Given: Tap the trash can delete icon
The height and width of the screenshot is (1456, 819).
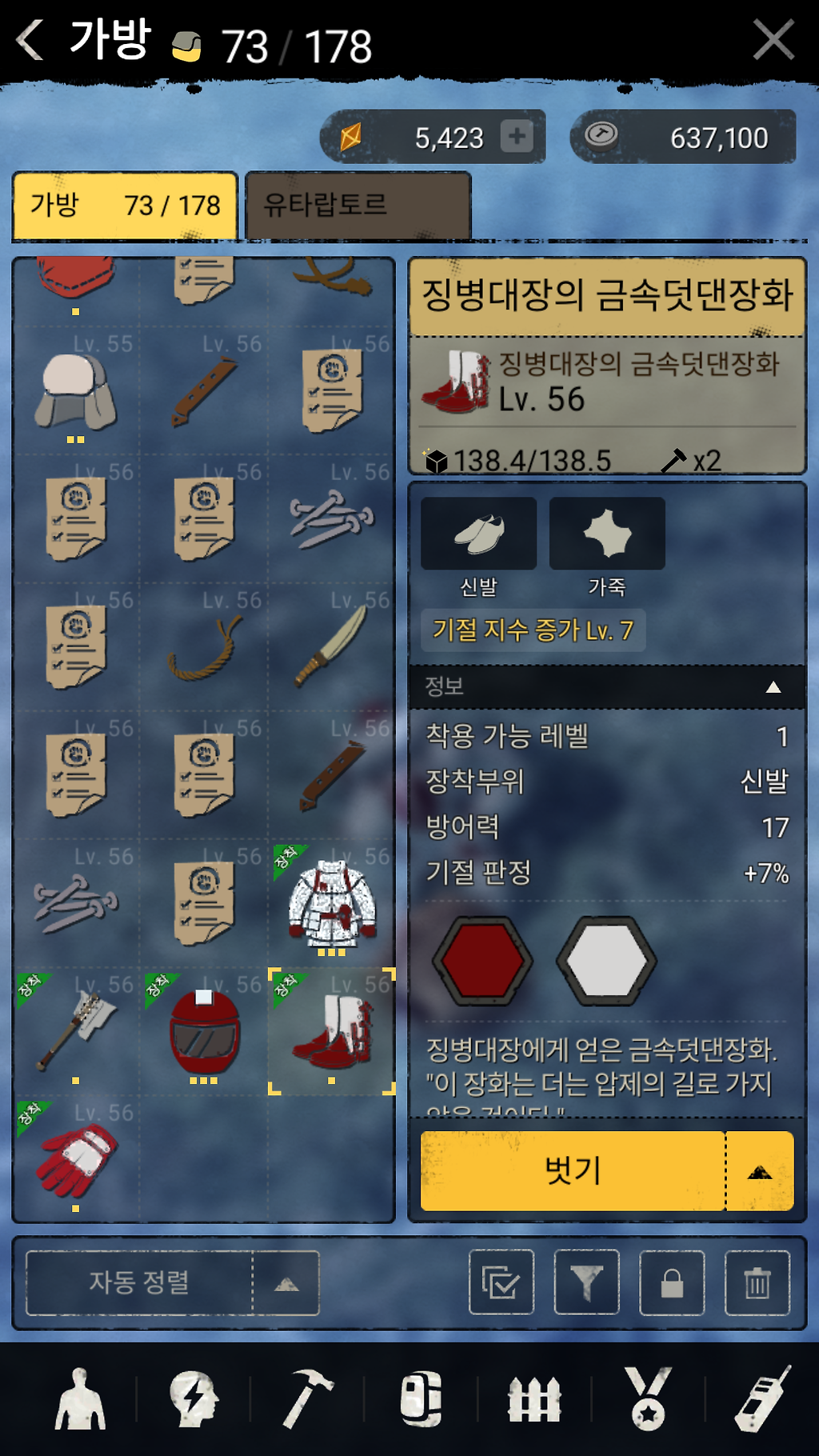Looking at the screenshot, I should (757, 1282).
